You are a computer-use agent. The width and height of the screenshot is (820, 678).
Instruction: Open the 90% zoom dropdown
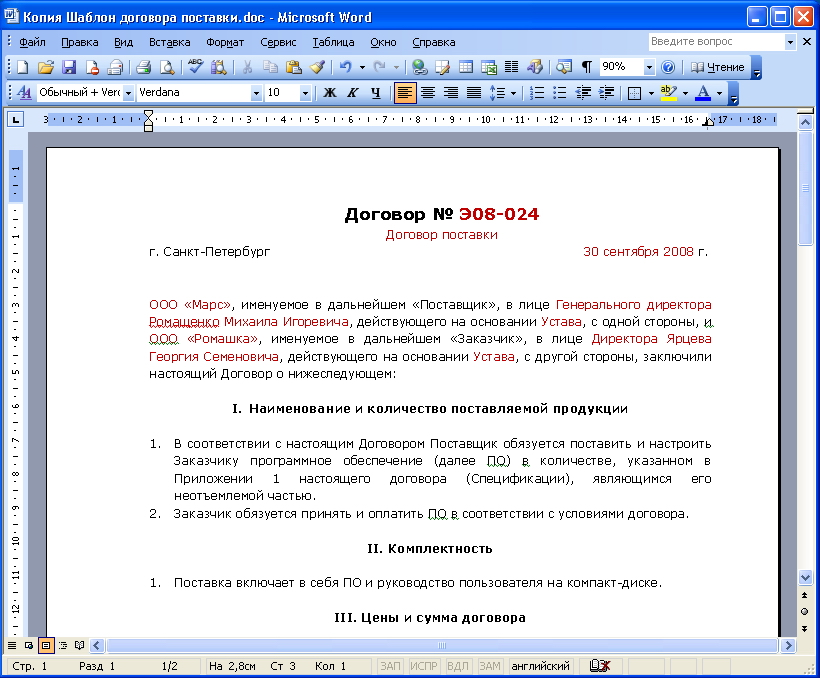click(649, 67)
